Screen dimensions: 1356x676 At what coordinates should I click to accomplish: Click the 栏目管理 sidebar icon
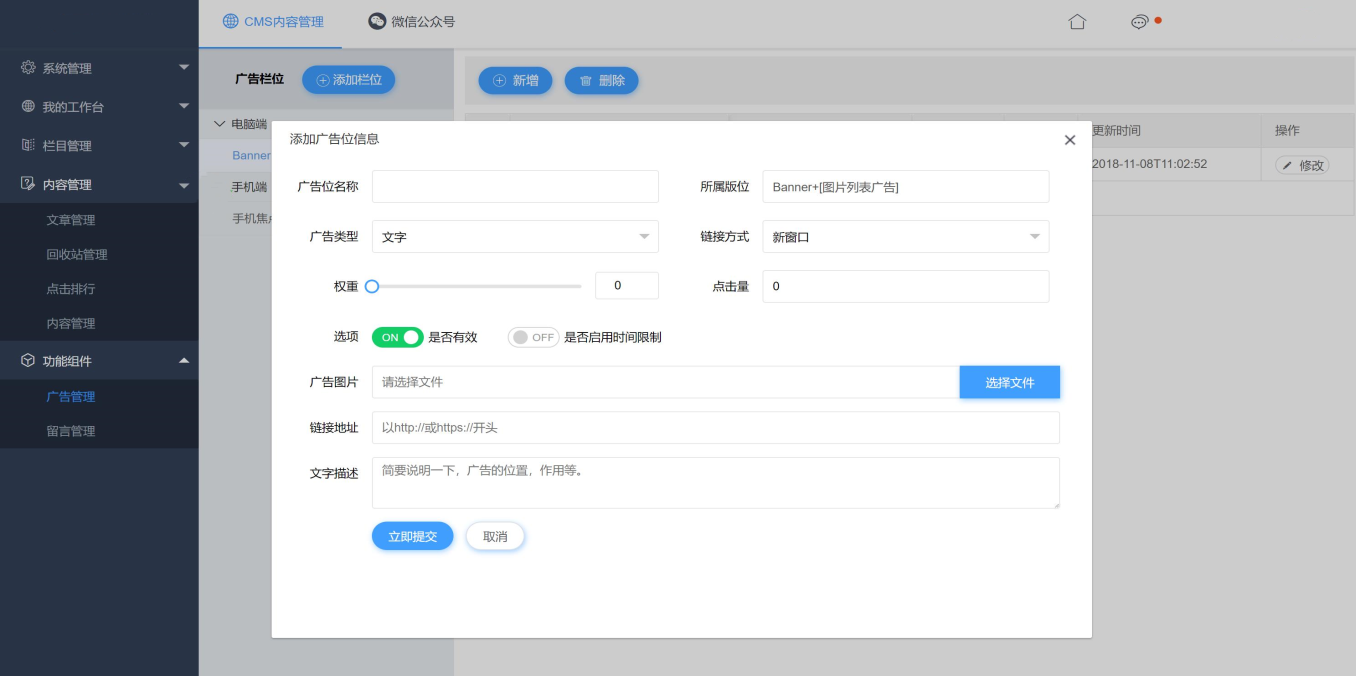28,145
